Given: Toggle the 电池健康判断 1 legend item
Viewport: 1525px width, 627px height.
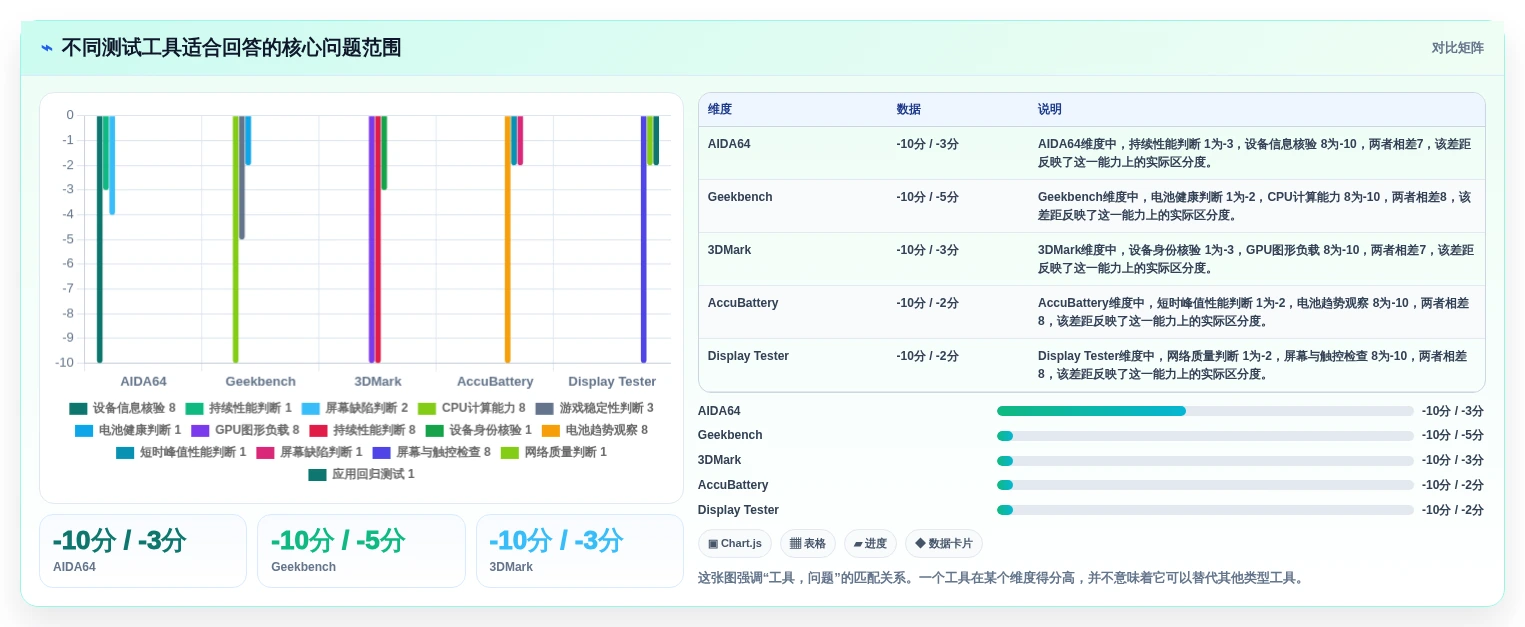Looking at the screenshot, I should point(128,430).
